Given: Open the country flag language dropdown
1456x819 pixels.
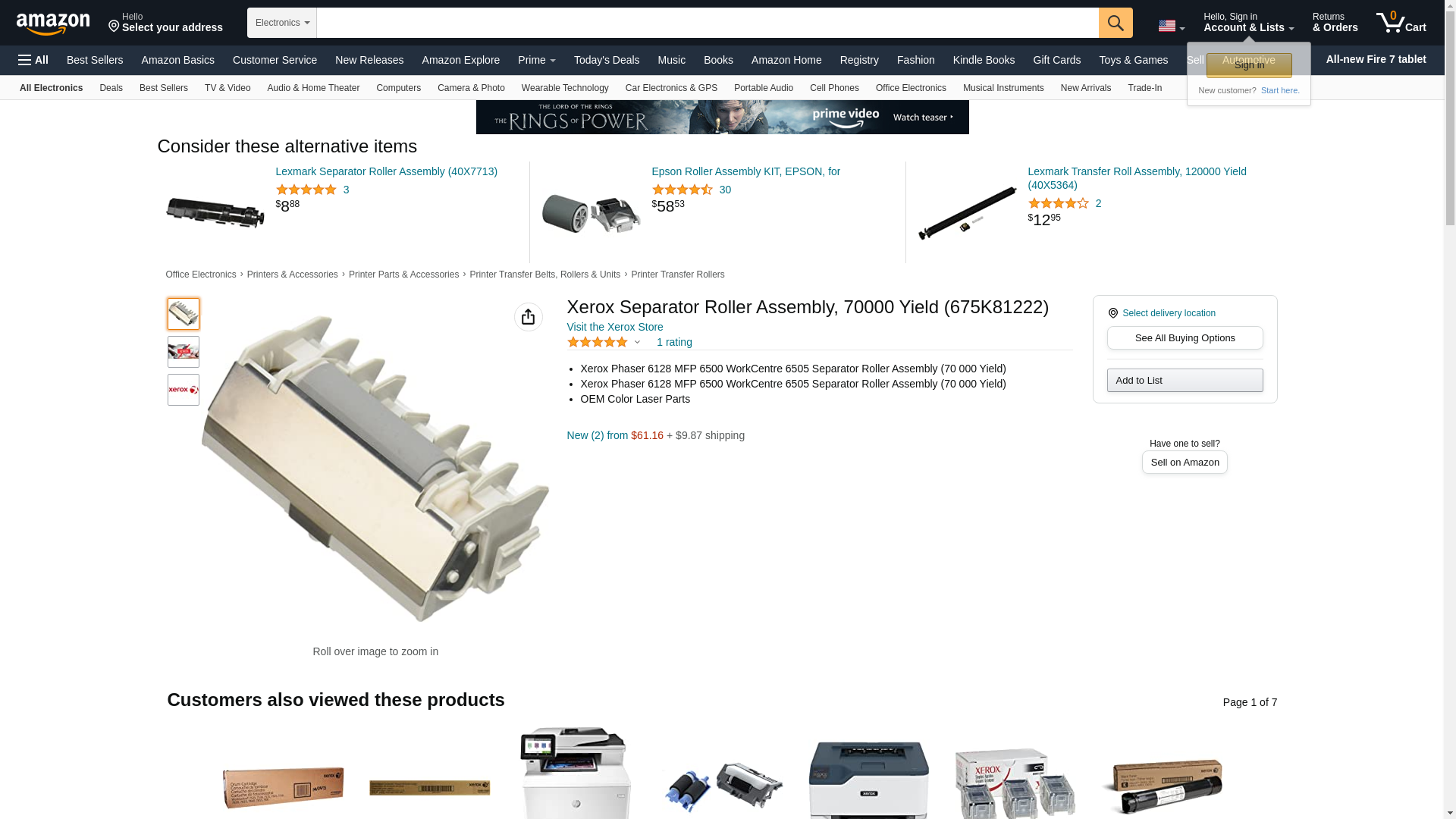Looking at the screenshot, I should 1171,27.
